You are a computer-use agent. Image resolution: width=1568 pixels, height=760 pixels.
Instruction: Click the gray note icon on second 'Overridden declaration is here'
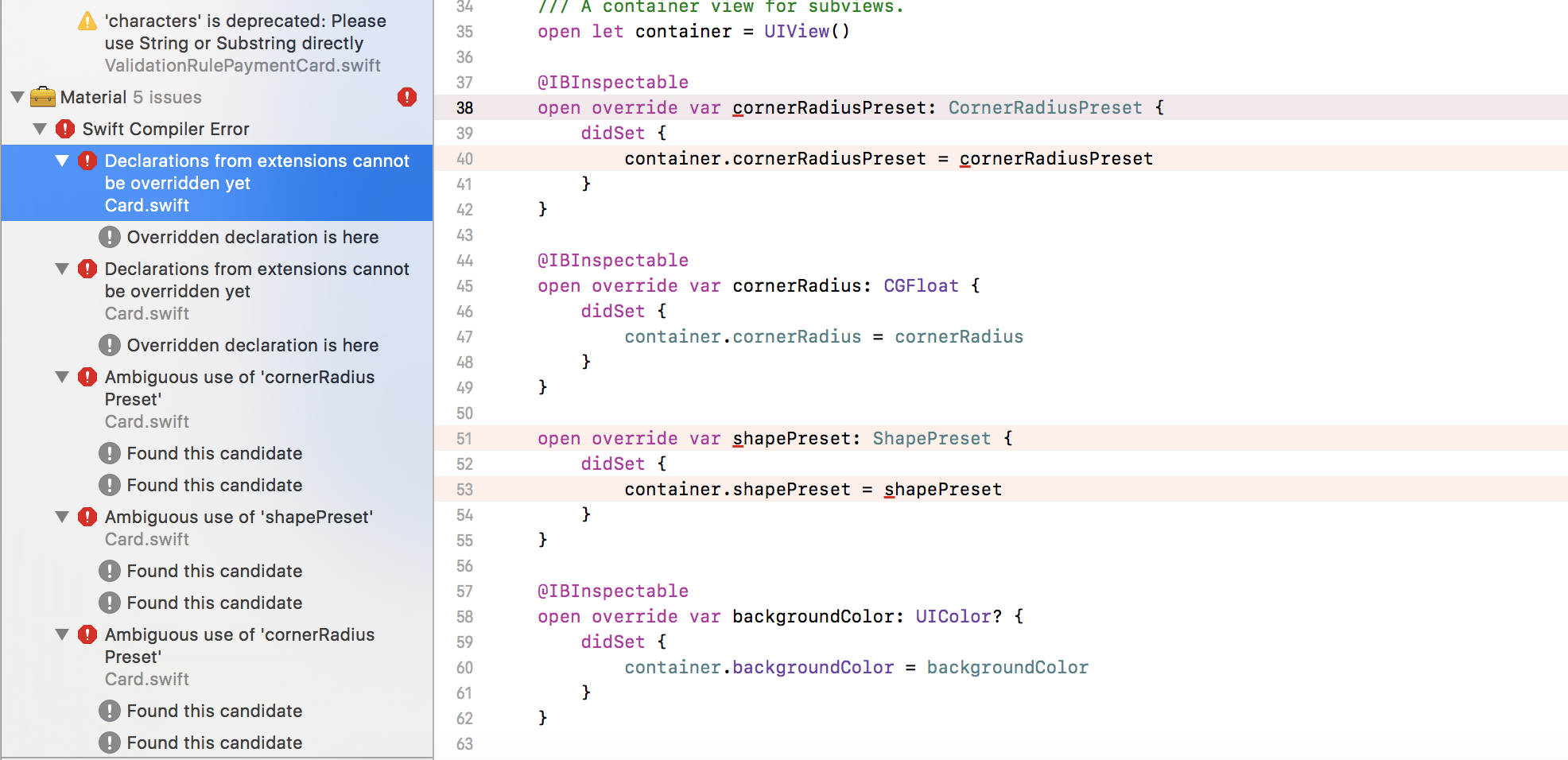(x=110, y=345)
